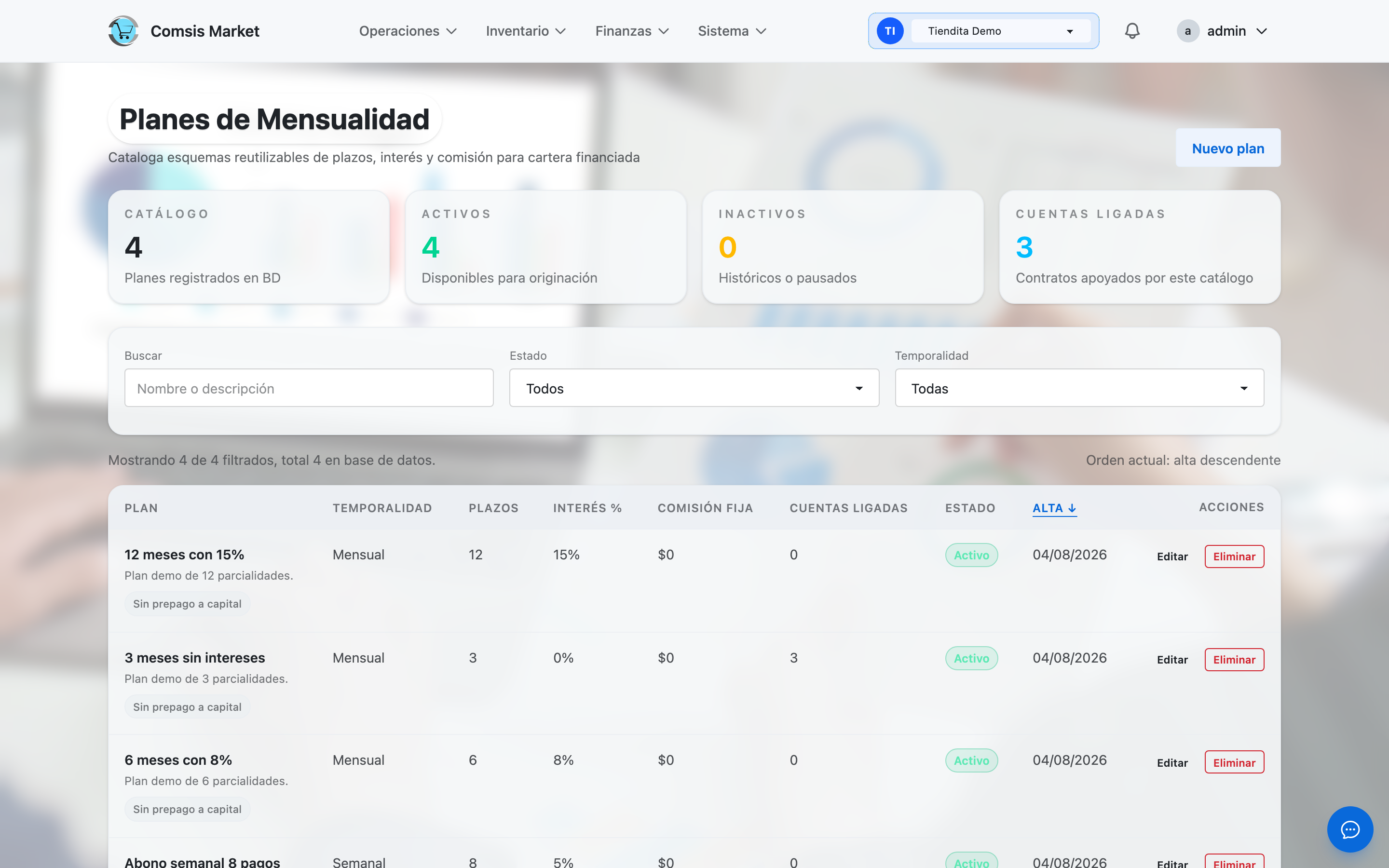Edit the 12 meses con 15% plan
1389x868 pixels.
[x=1172, y=556]
